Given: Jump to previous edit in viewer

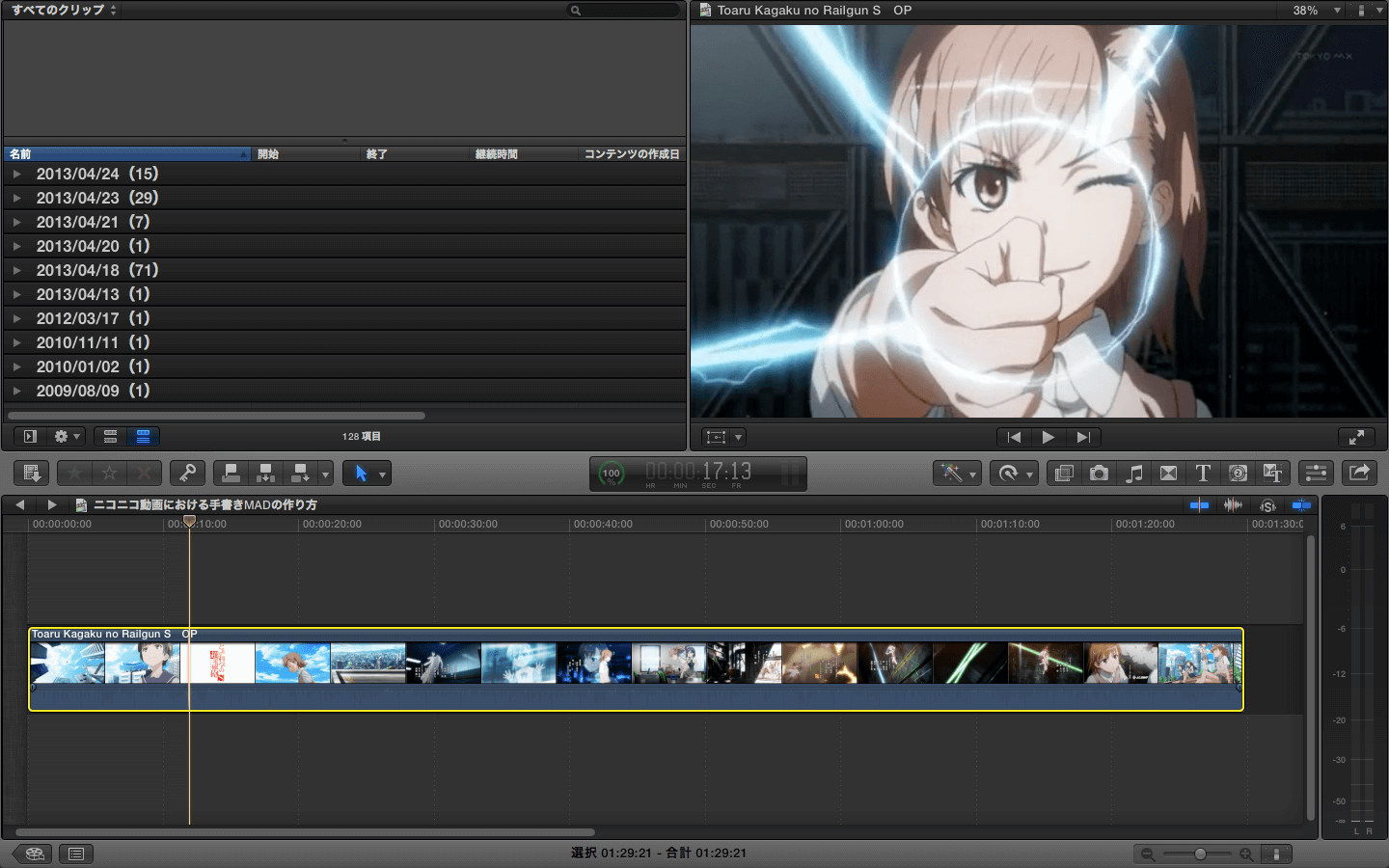Looking at the screenshot, I should [x=1014, y=437].
